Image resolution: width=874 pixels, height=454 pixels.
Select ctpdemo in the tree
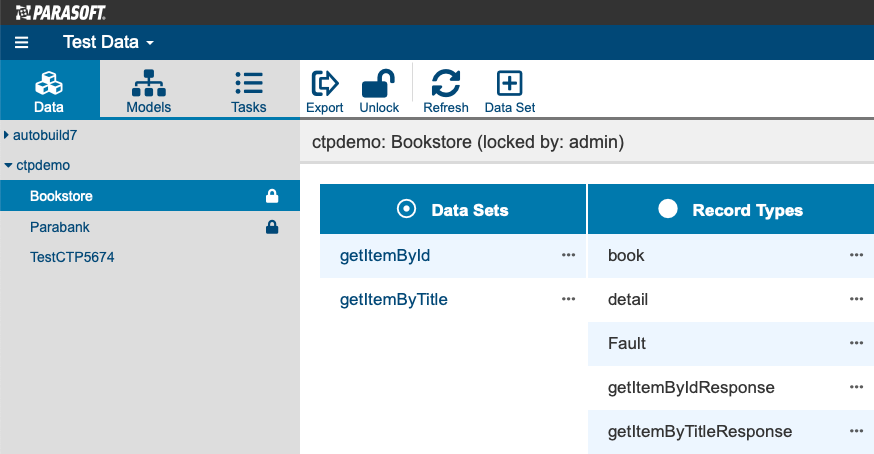tap(43, 166)
